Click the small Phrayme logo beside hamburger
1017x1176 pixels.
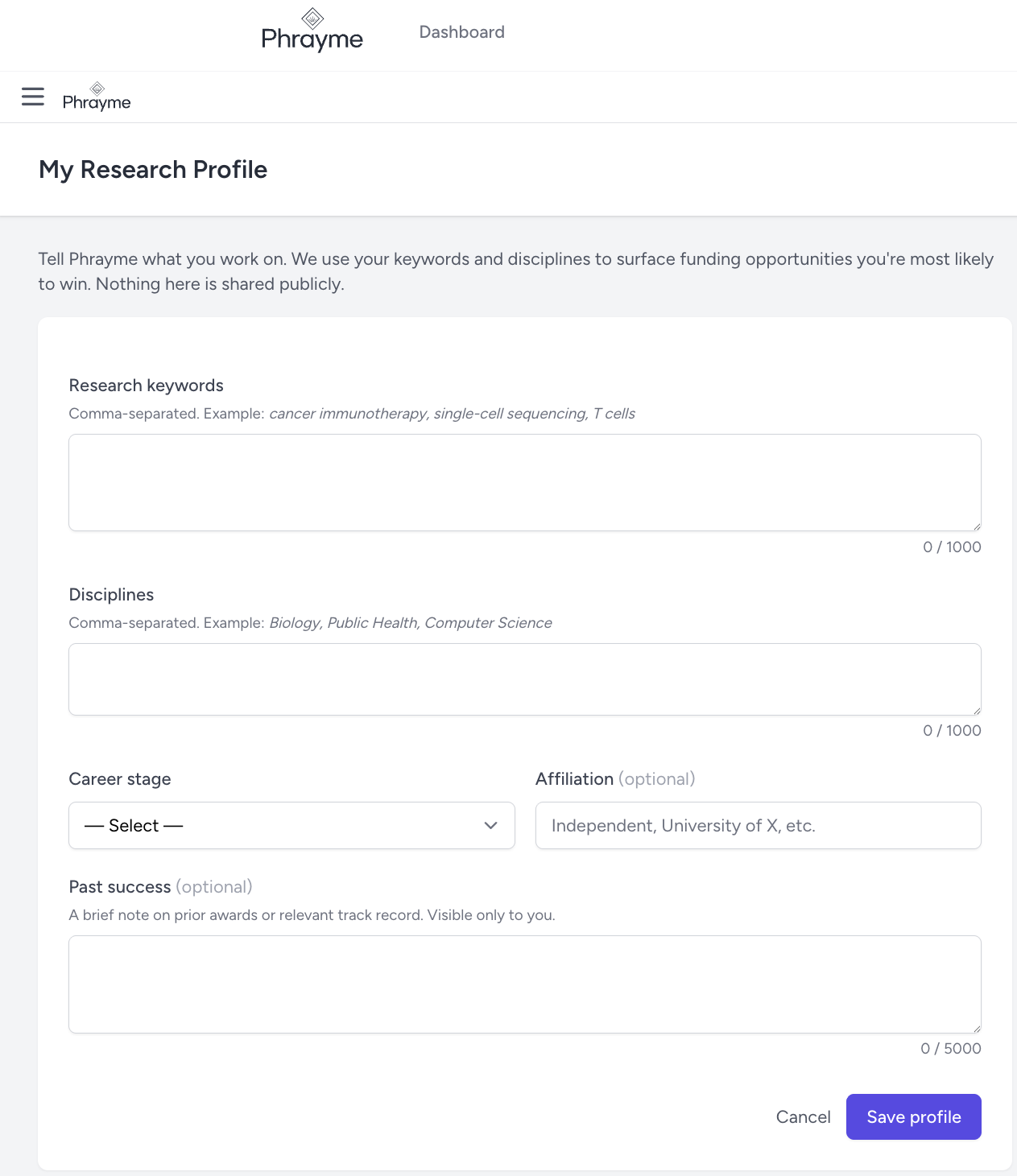[x=97, y=97]
